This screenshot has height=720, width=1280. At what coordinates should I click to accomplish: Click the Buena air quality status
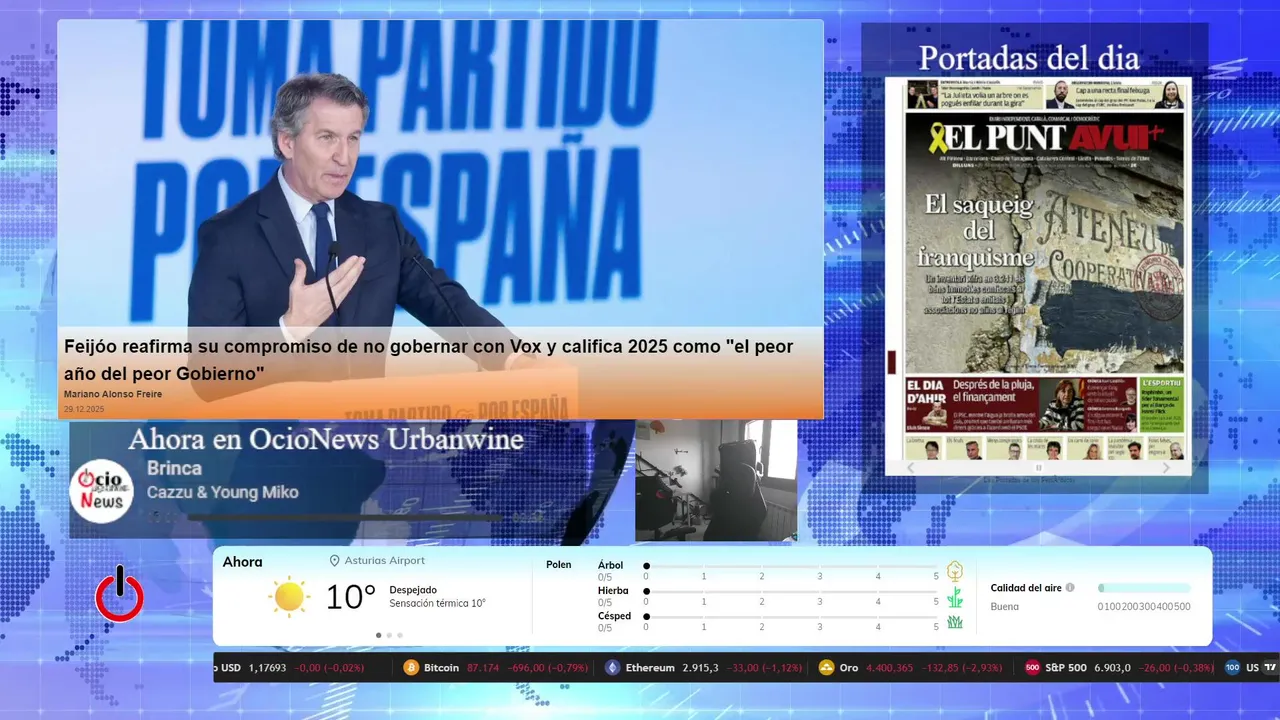tap(1005, 607)
